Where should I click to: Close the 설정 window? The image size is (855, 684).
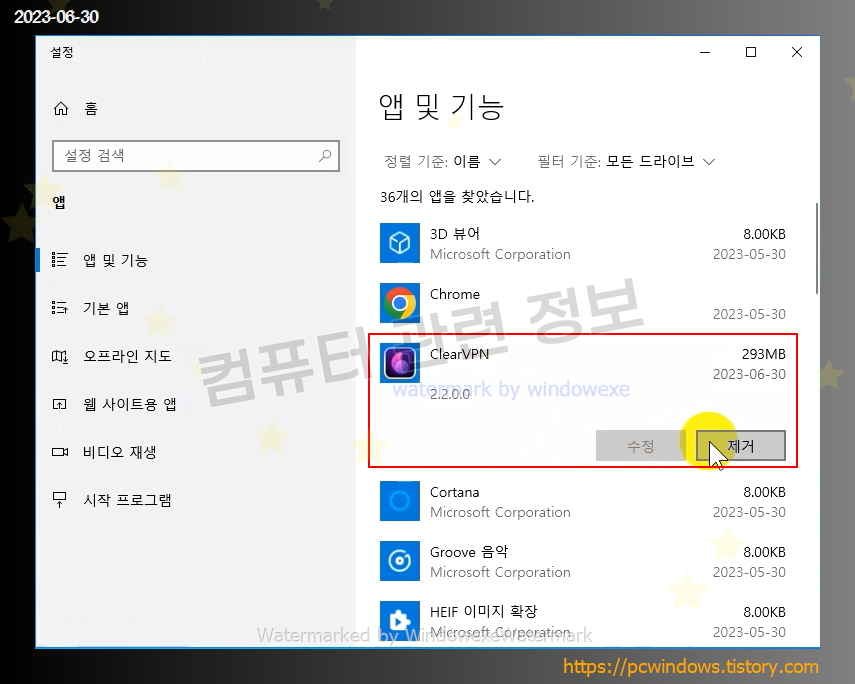pyautogui.click(x=797, y=52)
